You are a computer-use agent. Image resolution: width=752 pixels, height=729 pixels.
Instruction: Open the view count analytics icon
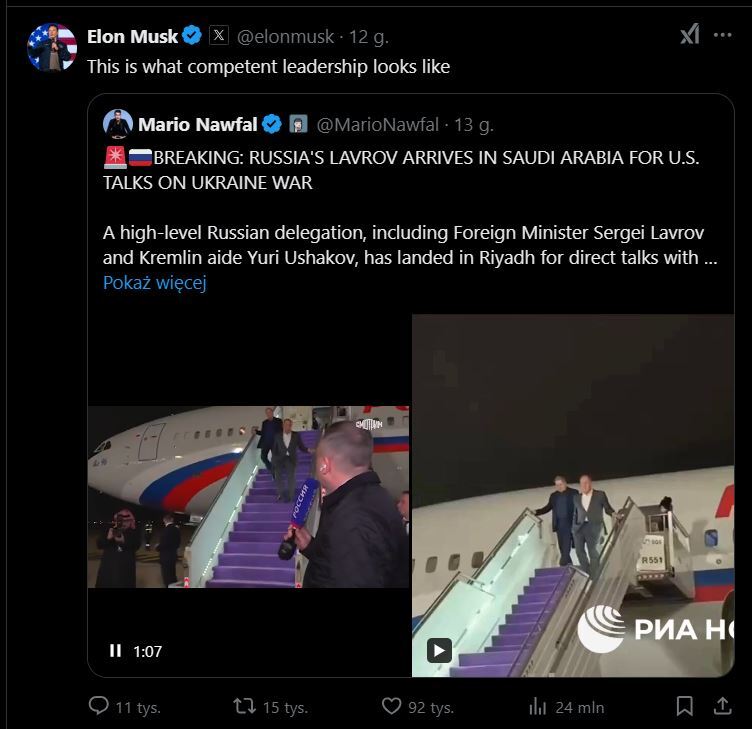tap(538, 706)
